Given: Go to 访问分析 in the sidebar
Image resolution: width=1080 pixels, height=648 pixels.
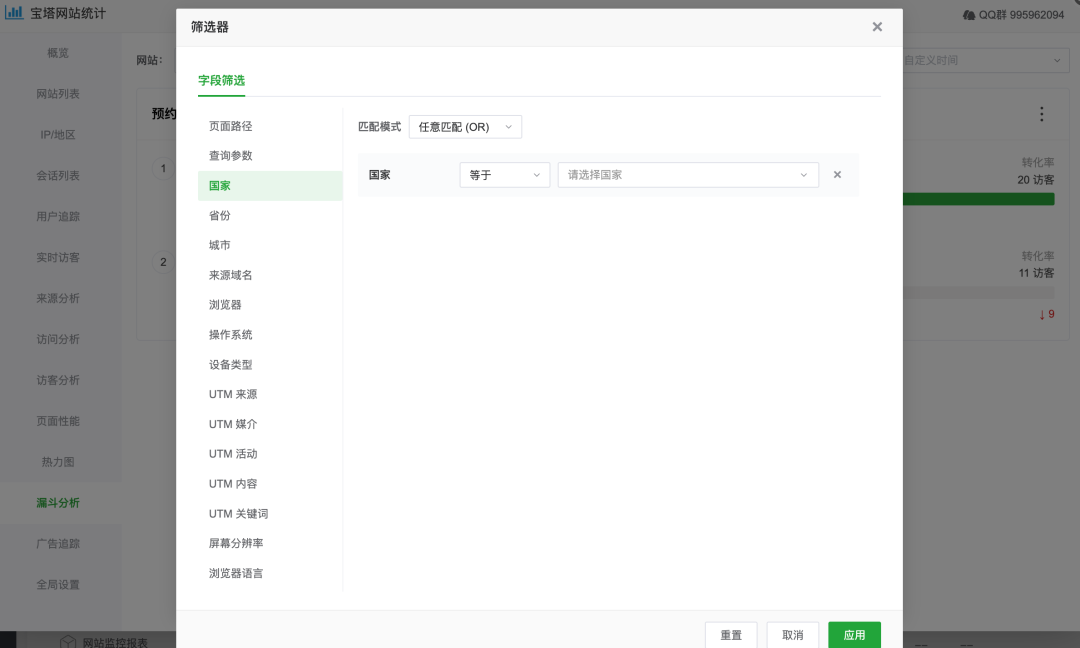Looking at the screenshot, I should [59, 339].
